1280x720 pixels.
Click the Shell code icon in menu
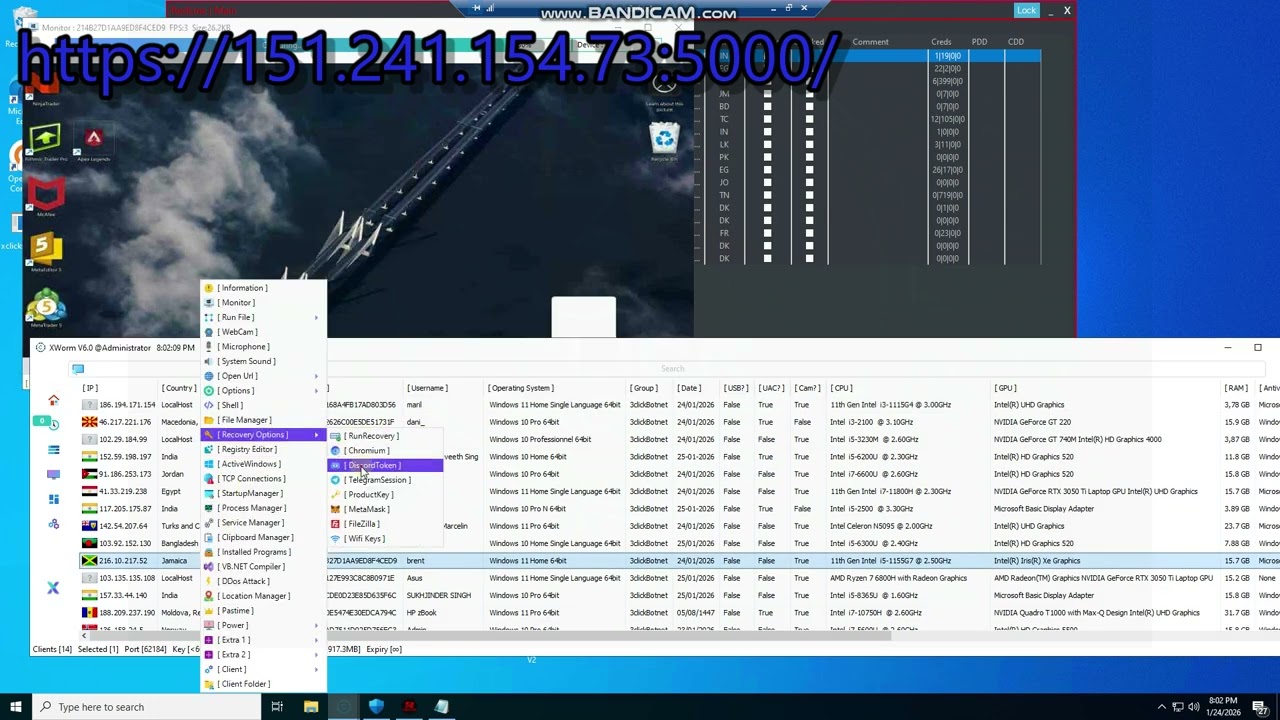pyautogui.click(x=209, y=405)
